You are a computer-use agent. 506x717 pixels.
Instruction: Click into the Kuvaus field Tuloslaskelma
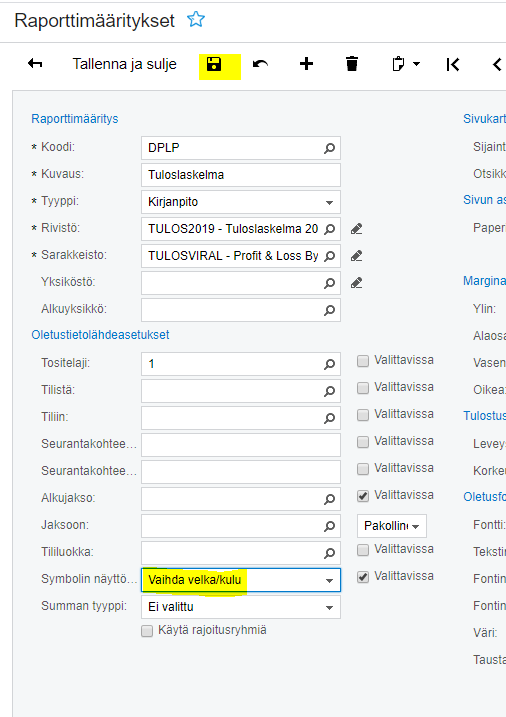241,175
